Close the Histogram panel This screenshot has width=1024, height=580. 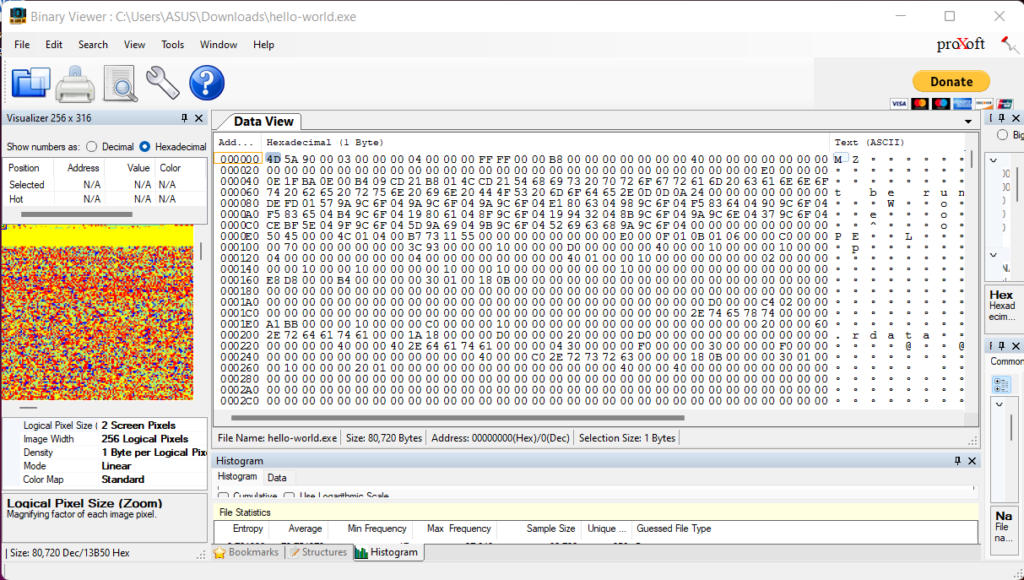972,461
